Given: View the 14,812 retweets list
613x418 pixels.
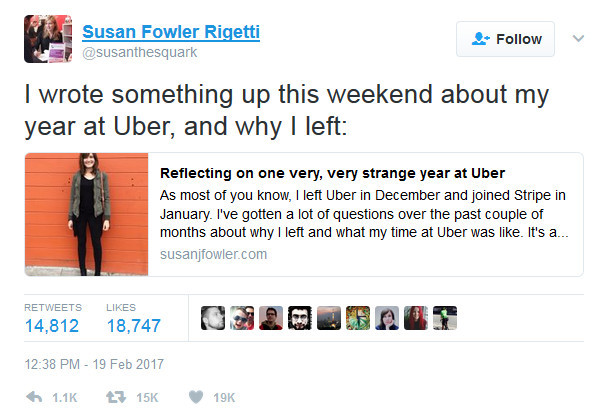Looking at the screenshot, I should tap(54, 325).
